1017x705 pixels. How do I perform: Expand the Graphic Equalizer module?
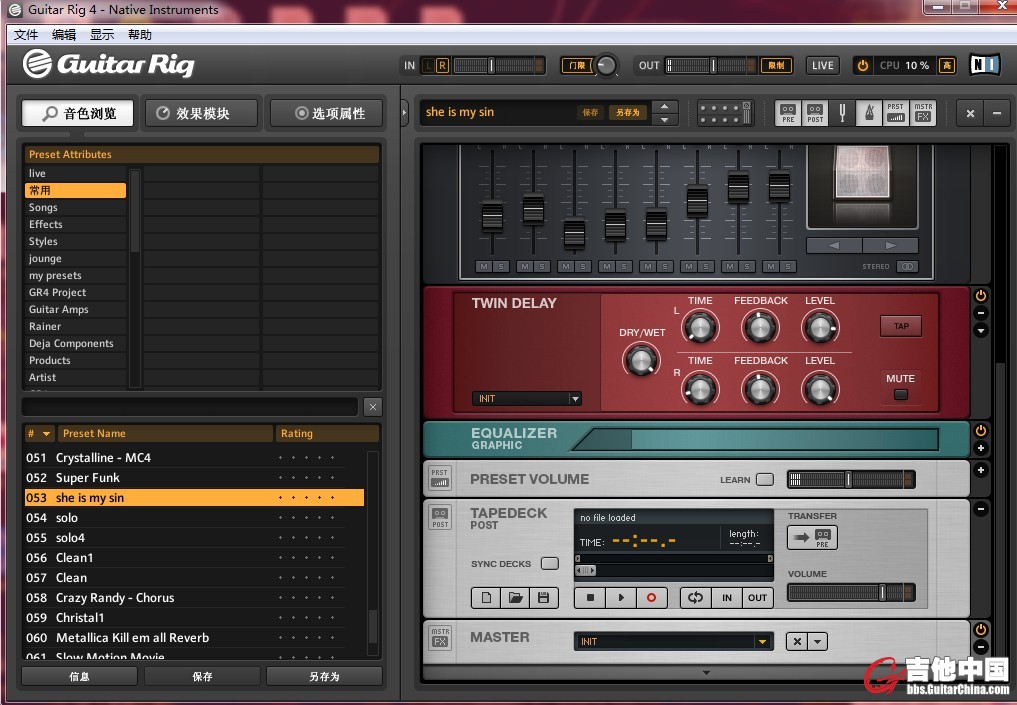coord(981,448)
